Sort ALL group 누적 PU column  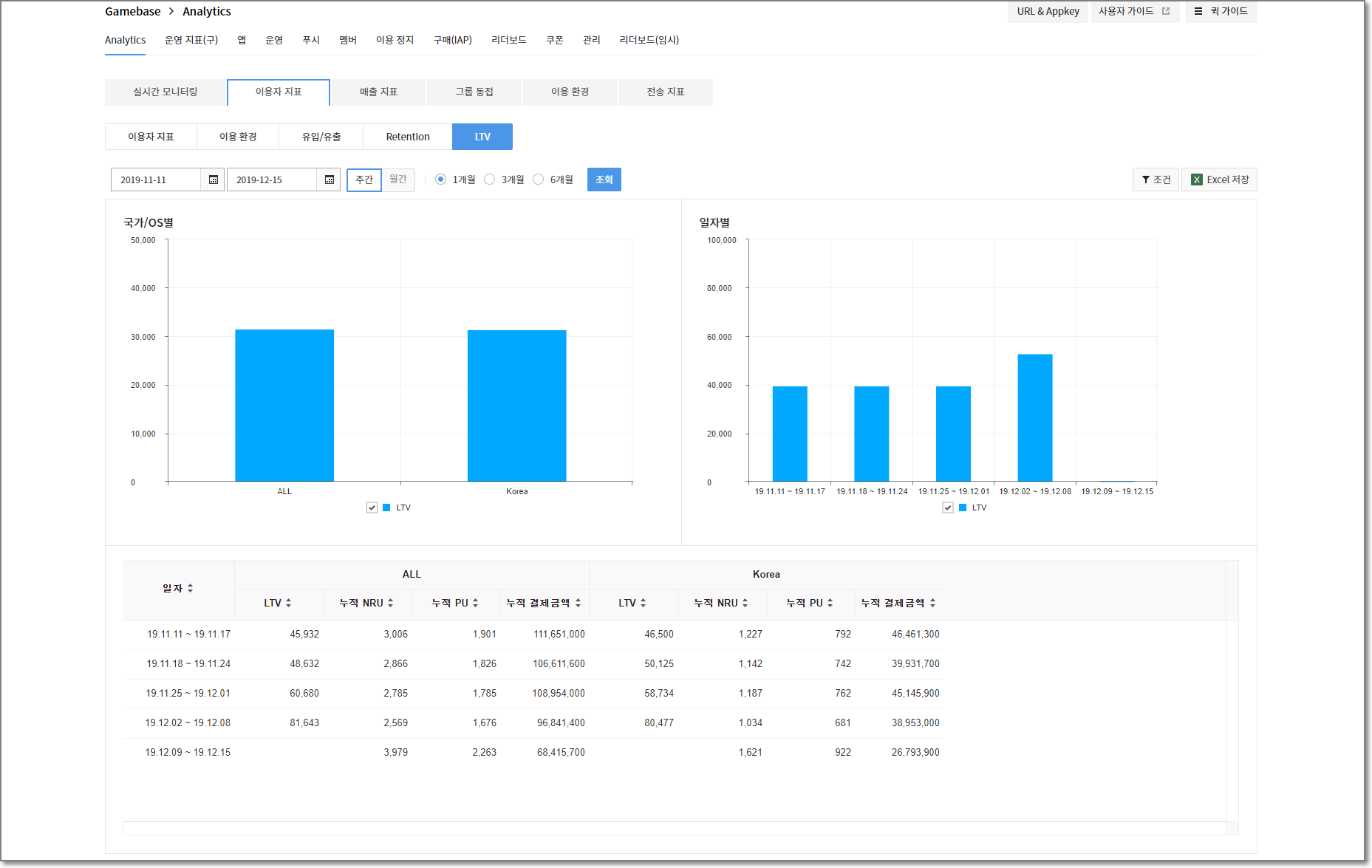tap(475, 603)
